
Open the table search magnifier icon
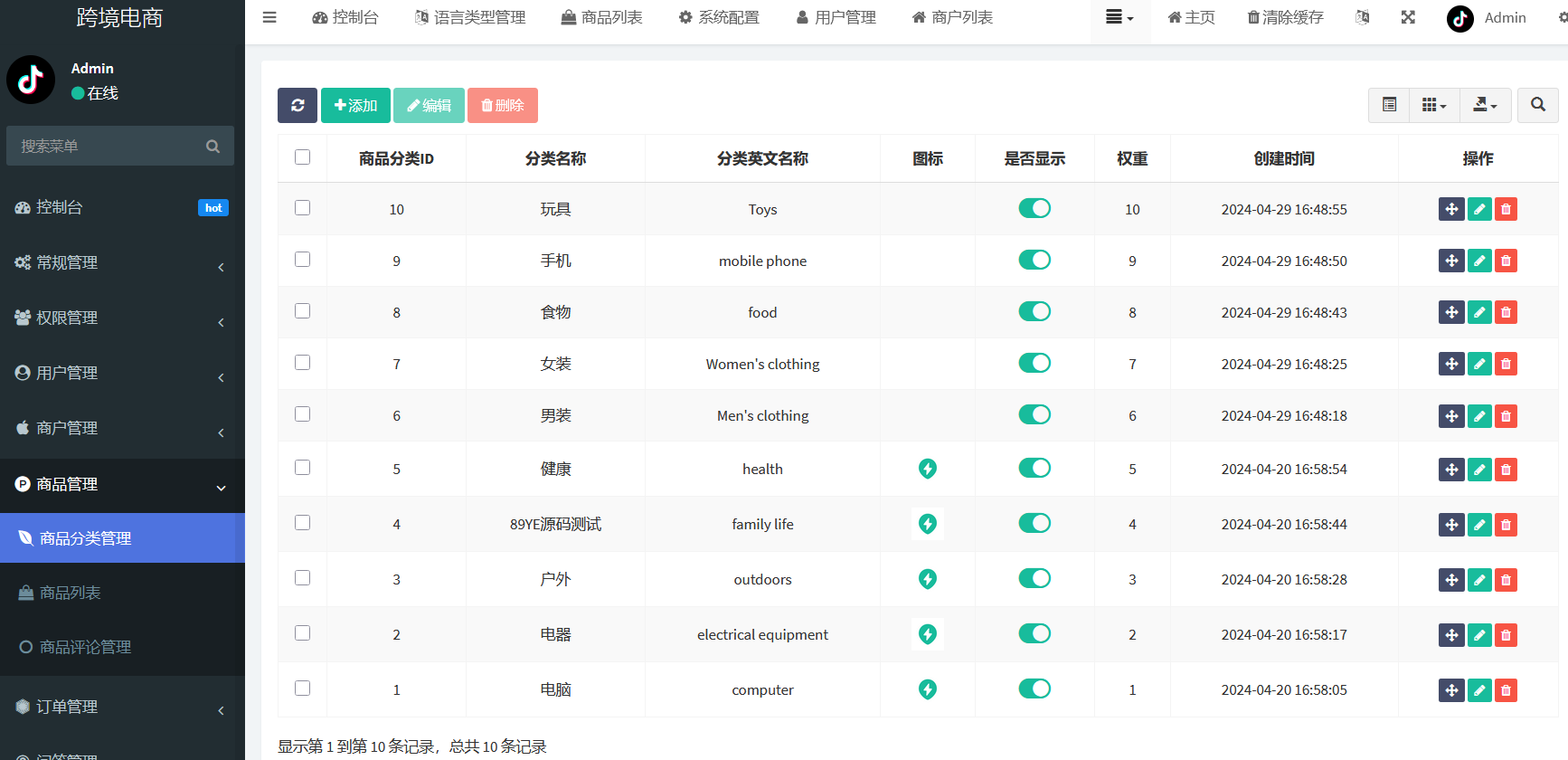coord(1537,105)
